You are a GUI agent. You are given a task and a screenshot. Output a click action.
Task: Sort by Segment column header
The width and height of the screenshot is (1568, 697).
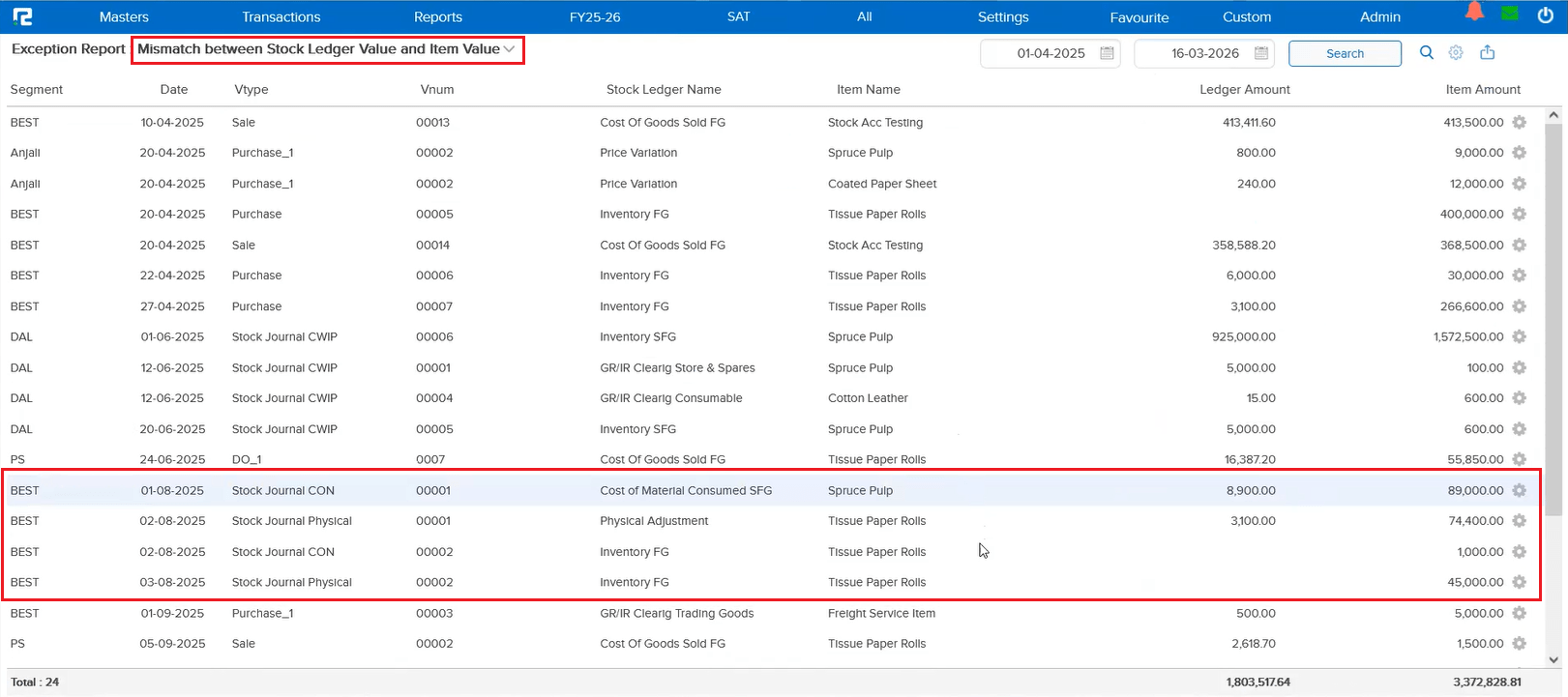37,90
